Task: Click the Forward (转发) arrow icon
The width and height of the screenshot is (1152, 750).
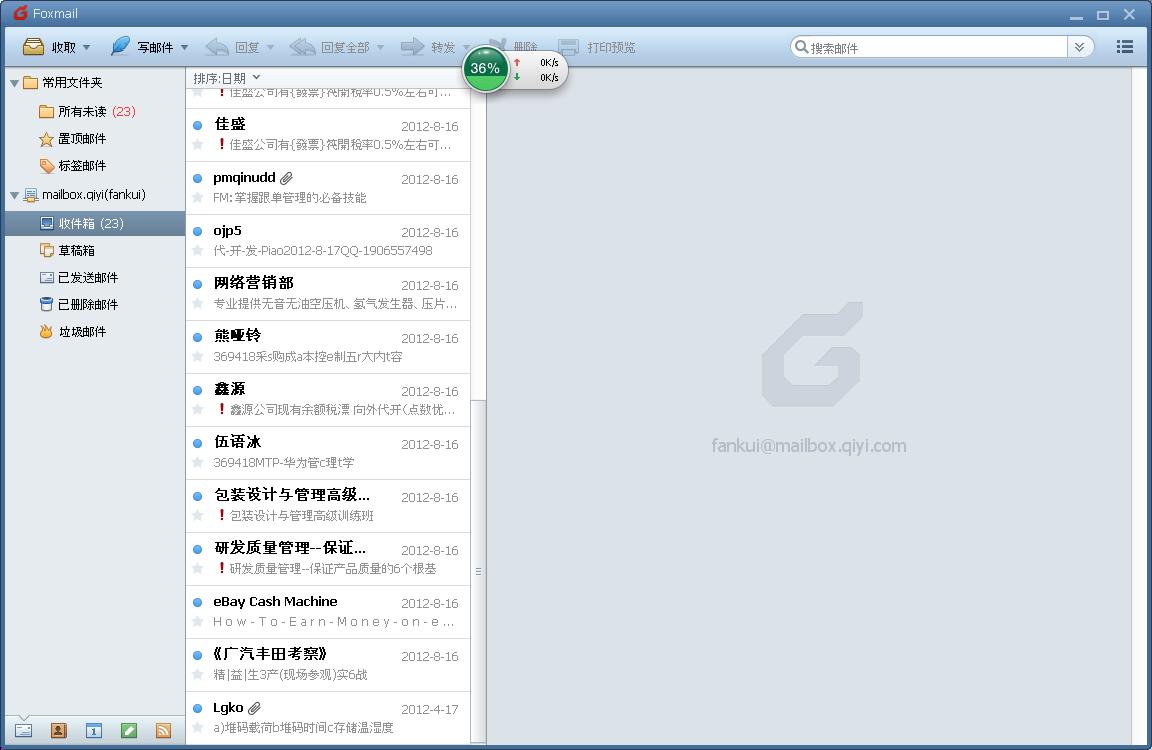Action: tap(412, 47)
